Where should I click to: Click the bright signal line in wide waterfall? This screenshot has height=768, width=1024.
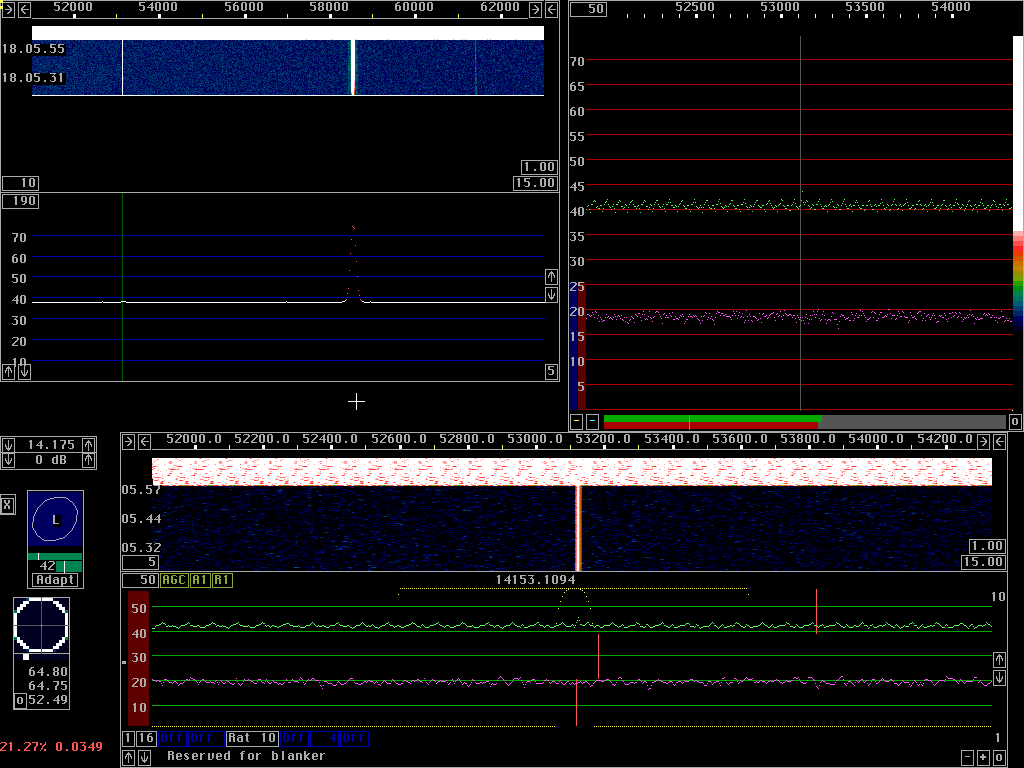(353, 67)
